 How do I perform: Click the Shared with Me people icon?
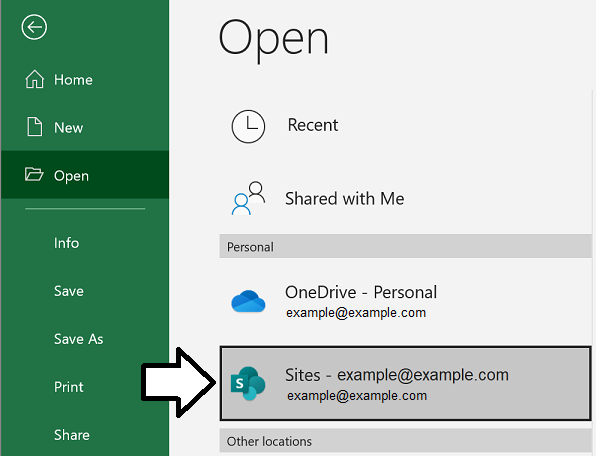(x=248, y=198)
